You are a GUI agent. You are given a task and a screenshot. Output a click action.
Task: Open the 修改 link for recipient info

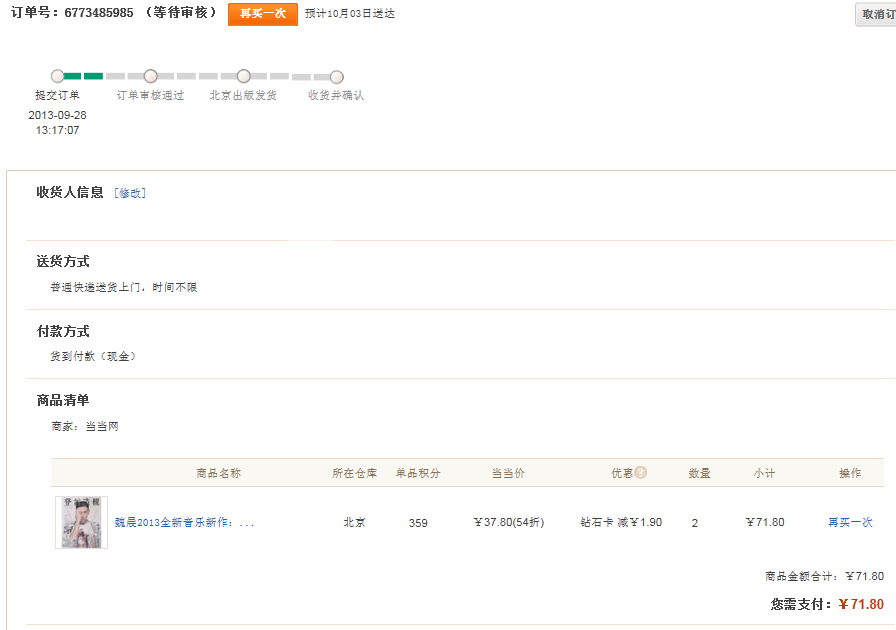[x=130, y=193]
